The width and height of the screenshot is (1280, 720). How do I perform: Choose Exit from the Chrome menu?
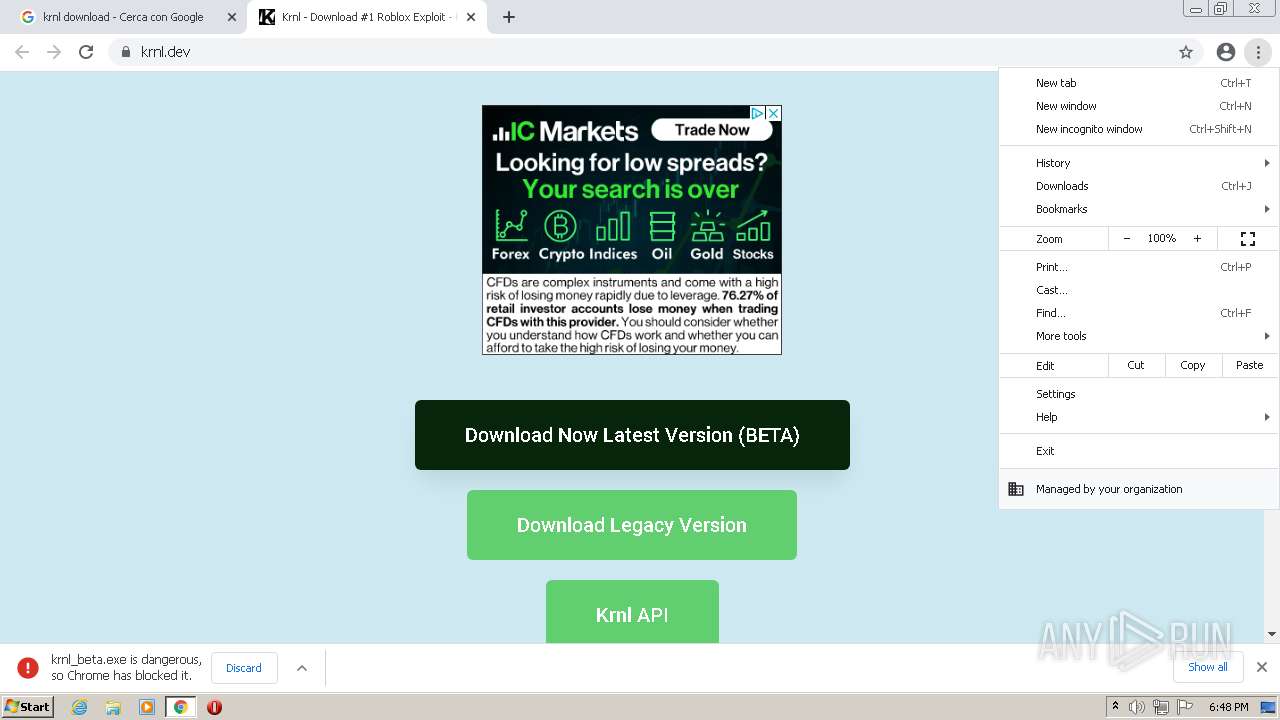[1139, 451]
